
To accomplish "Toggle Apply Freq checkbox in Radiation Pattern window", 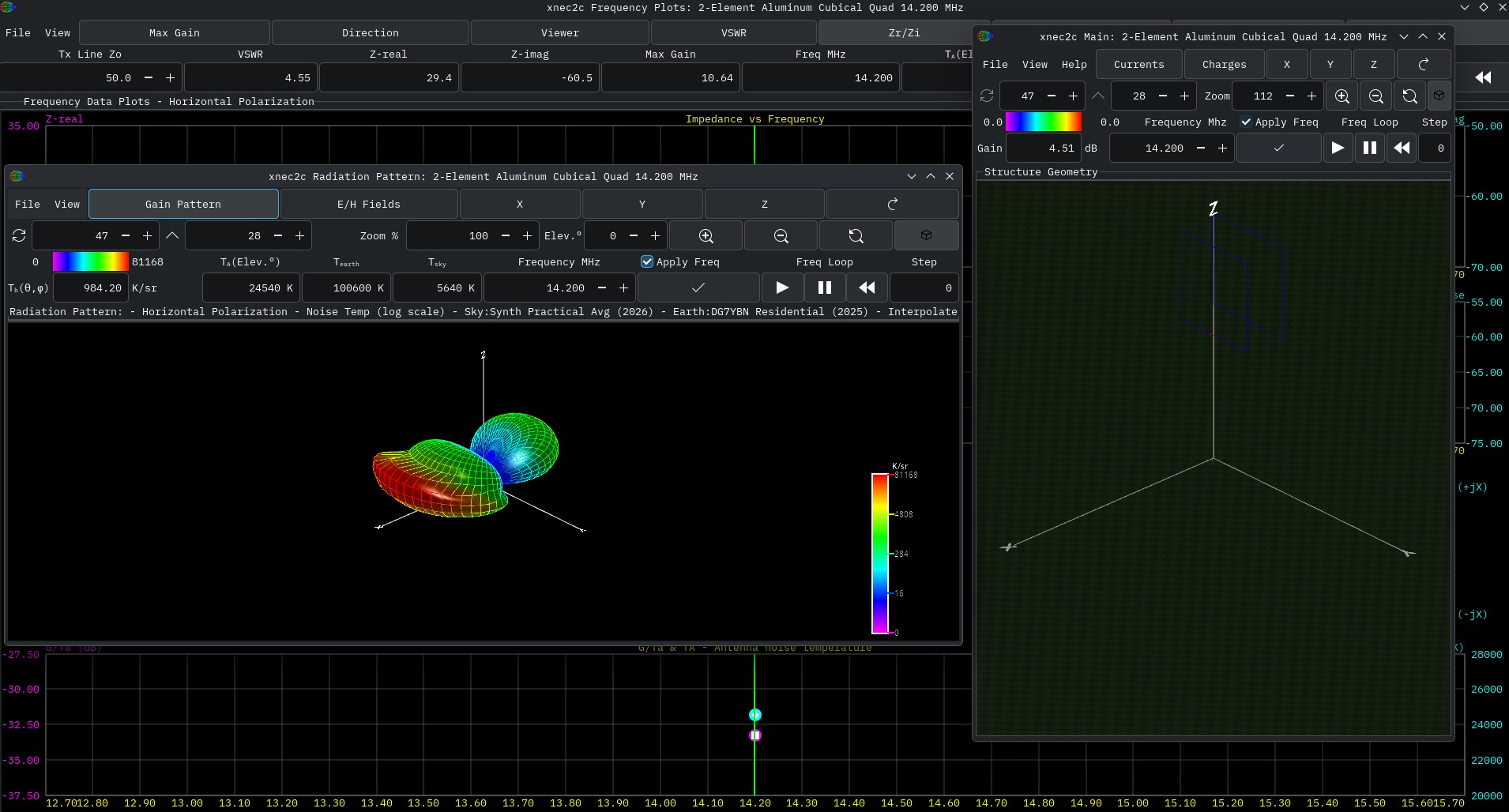I will (x=647, y=261).
